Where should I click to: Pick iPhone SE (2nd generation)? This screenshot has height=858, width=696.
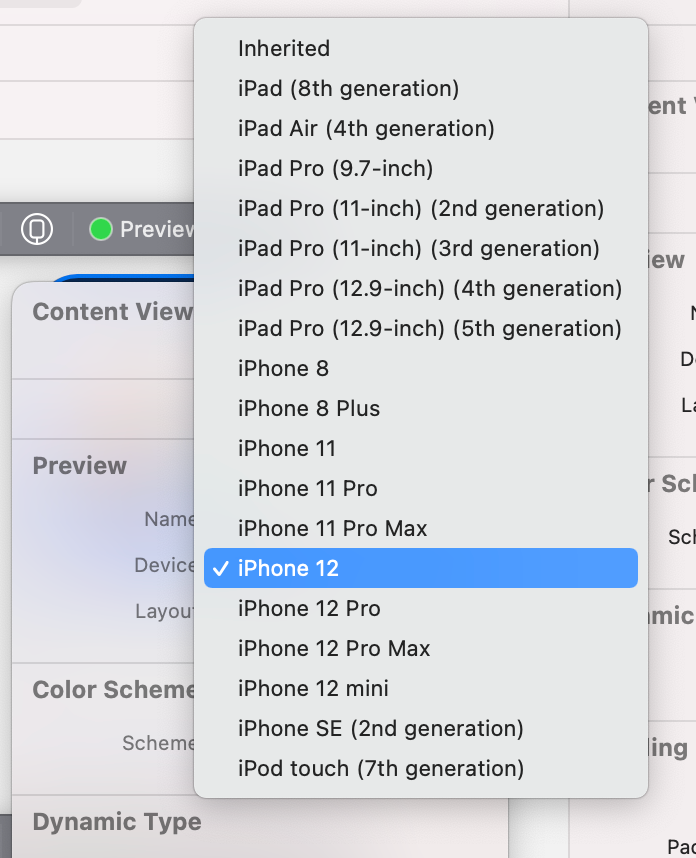tap(380, 728)
